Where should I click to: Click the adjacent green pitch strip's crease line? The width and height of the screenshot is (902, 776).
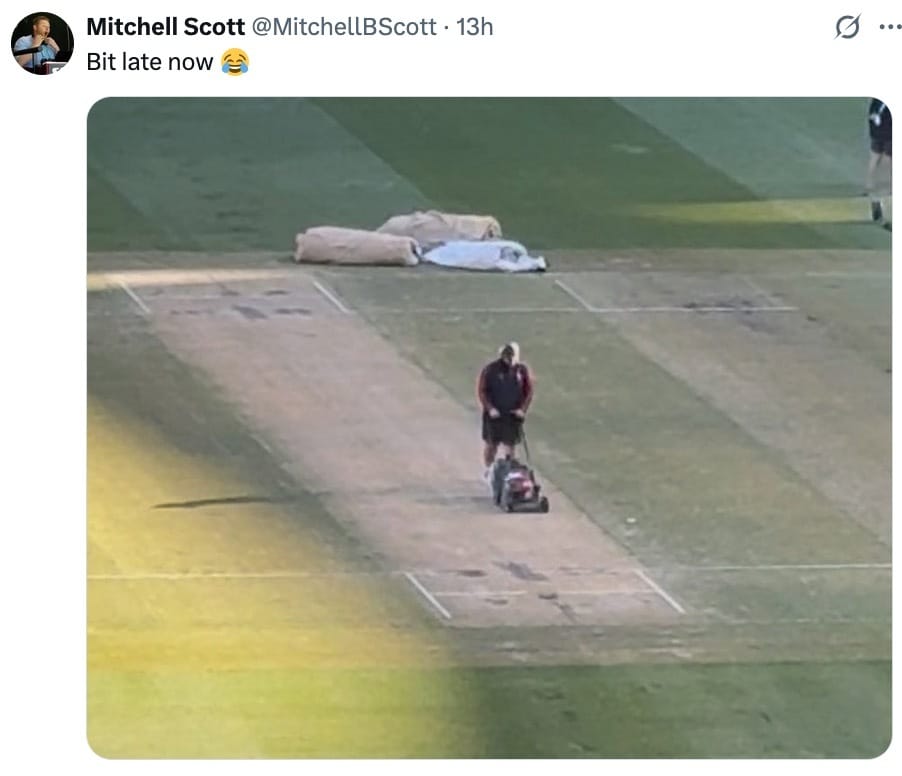click(676, 297)
